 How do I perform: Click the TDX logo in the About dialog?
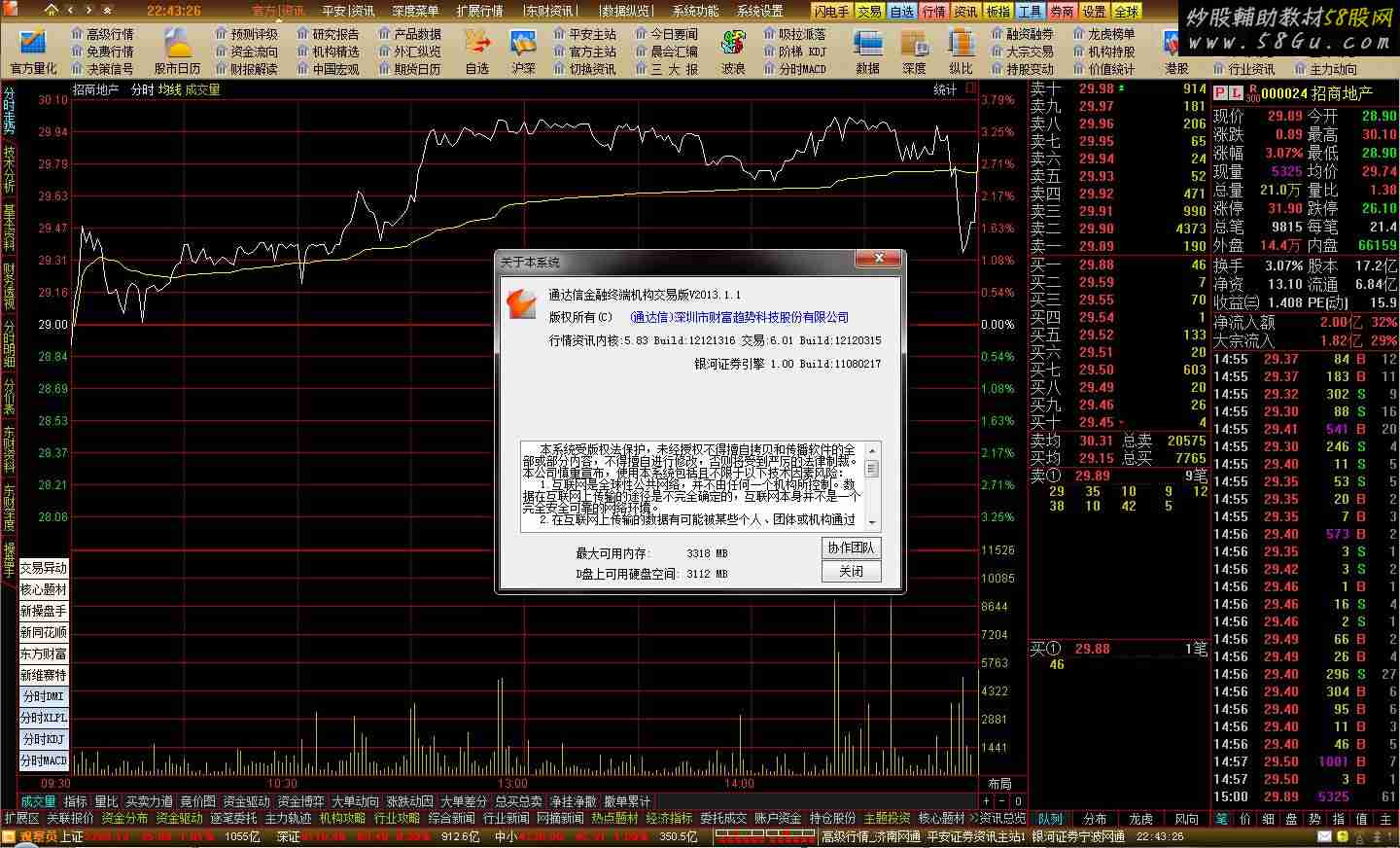[x=521, y=303]
